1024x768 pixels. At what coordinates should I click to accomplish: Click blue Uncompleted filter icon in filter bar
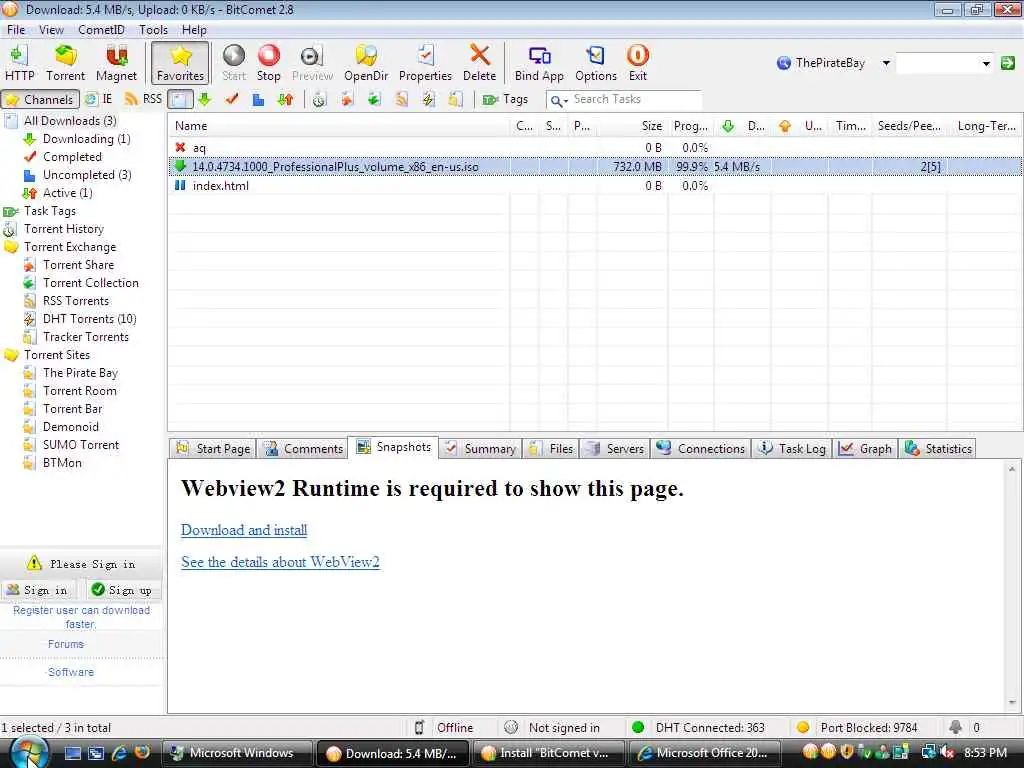[x=259, y=99]
